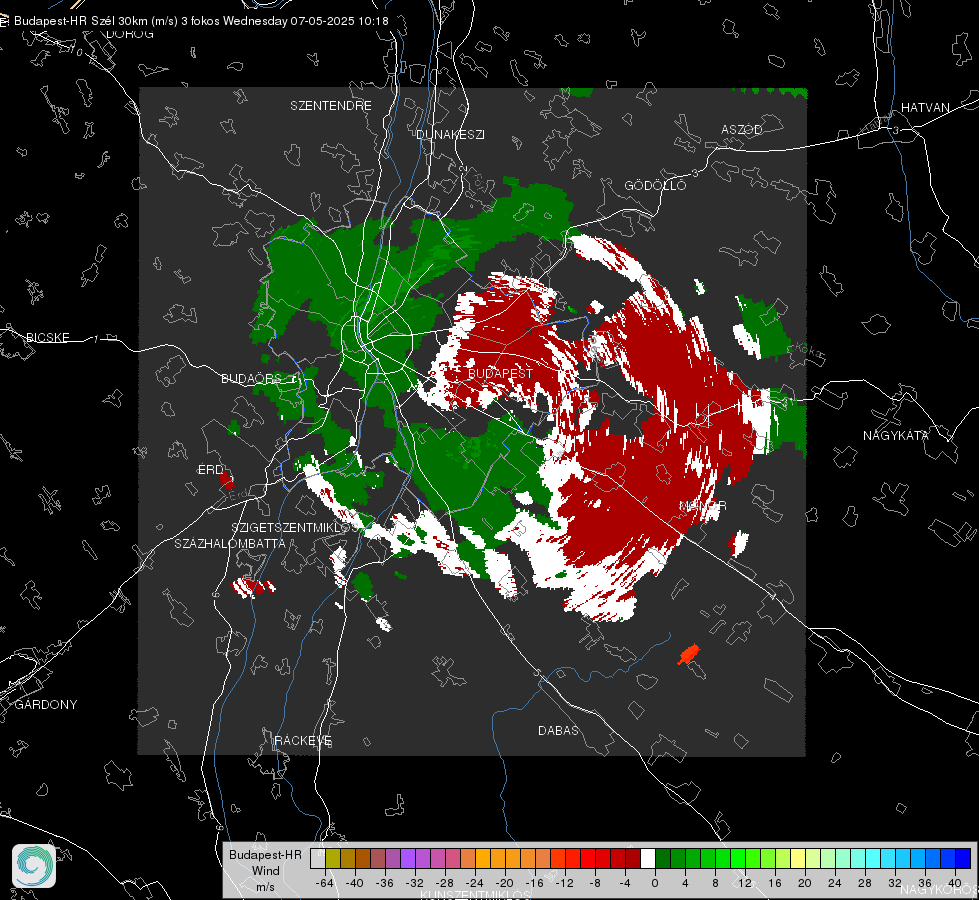Click the '-24' value on legend scale

(x=475, y=883)
